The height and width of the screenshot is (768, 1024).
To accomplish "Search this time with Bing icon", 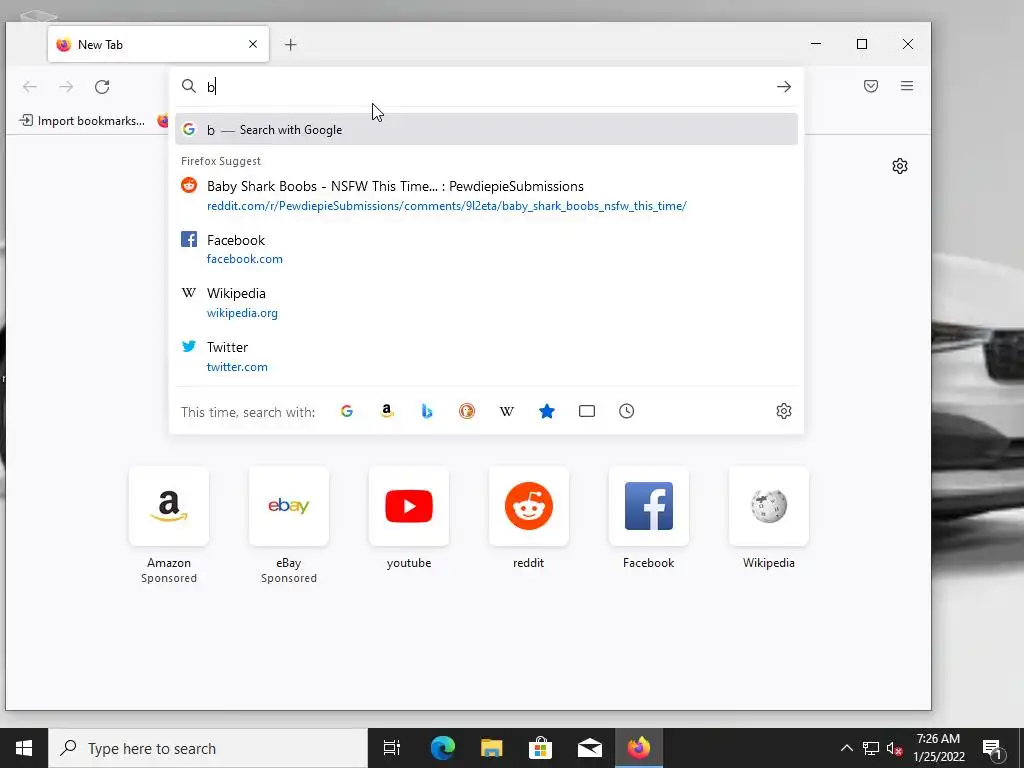I will 426,411.
